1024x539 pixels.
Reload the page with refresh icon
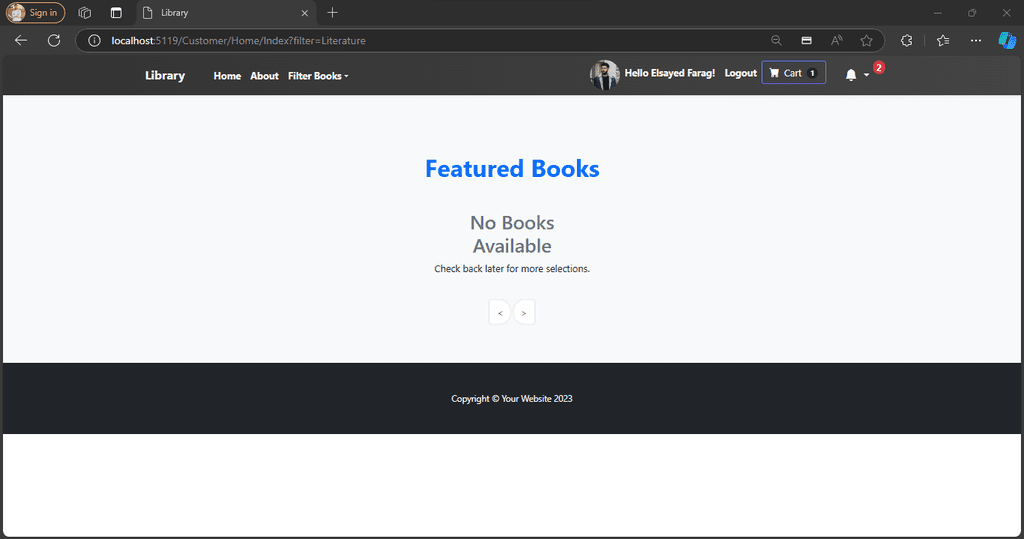click(54, 41)
